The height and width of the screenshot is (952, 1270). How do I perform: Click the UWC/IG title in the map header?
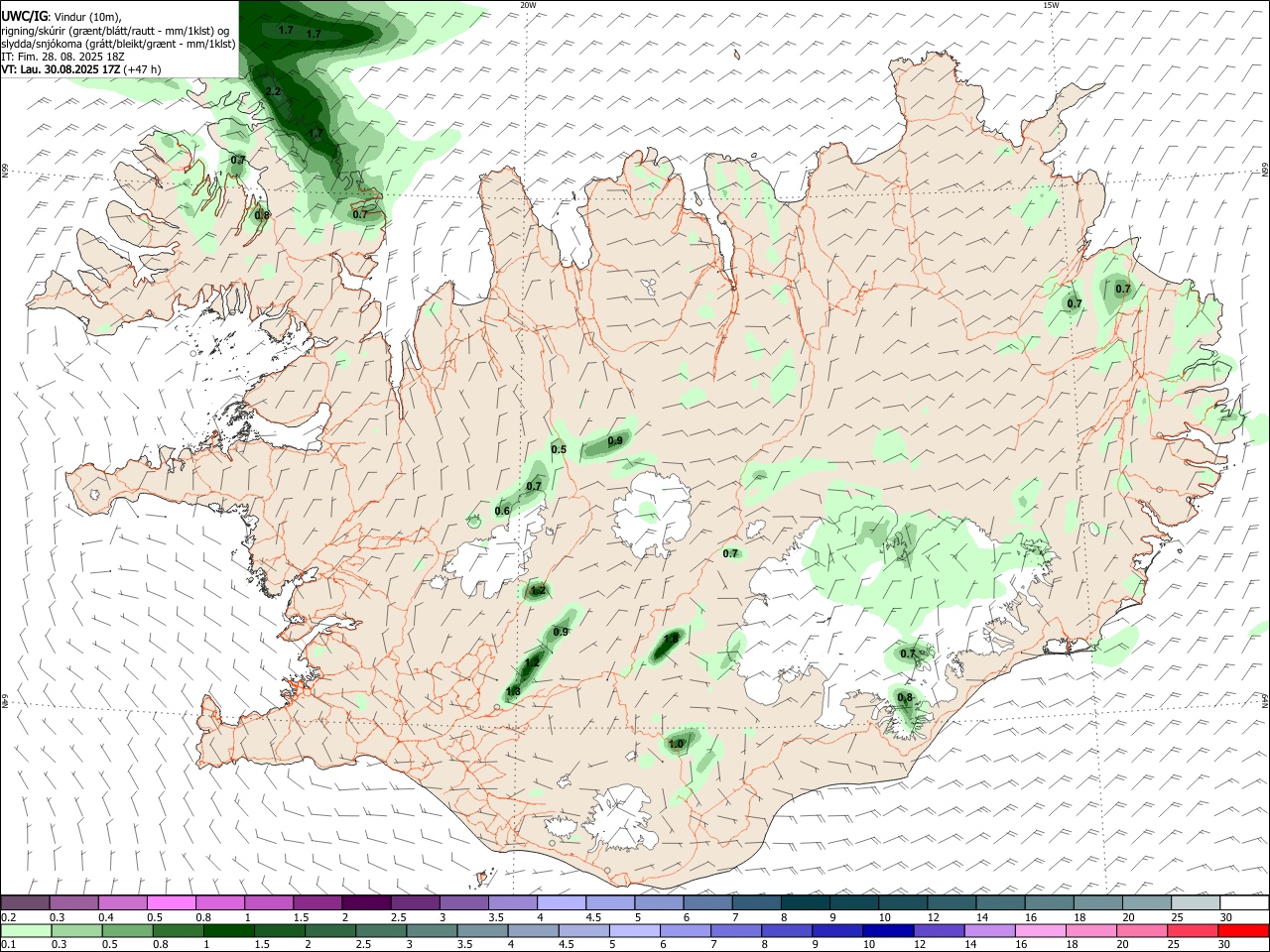point(24,17)
